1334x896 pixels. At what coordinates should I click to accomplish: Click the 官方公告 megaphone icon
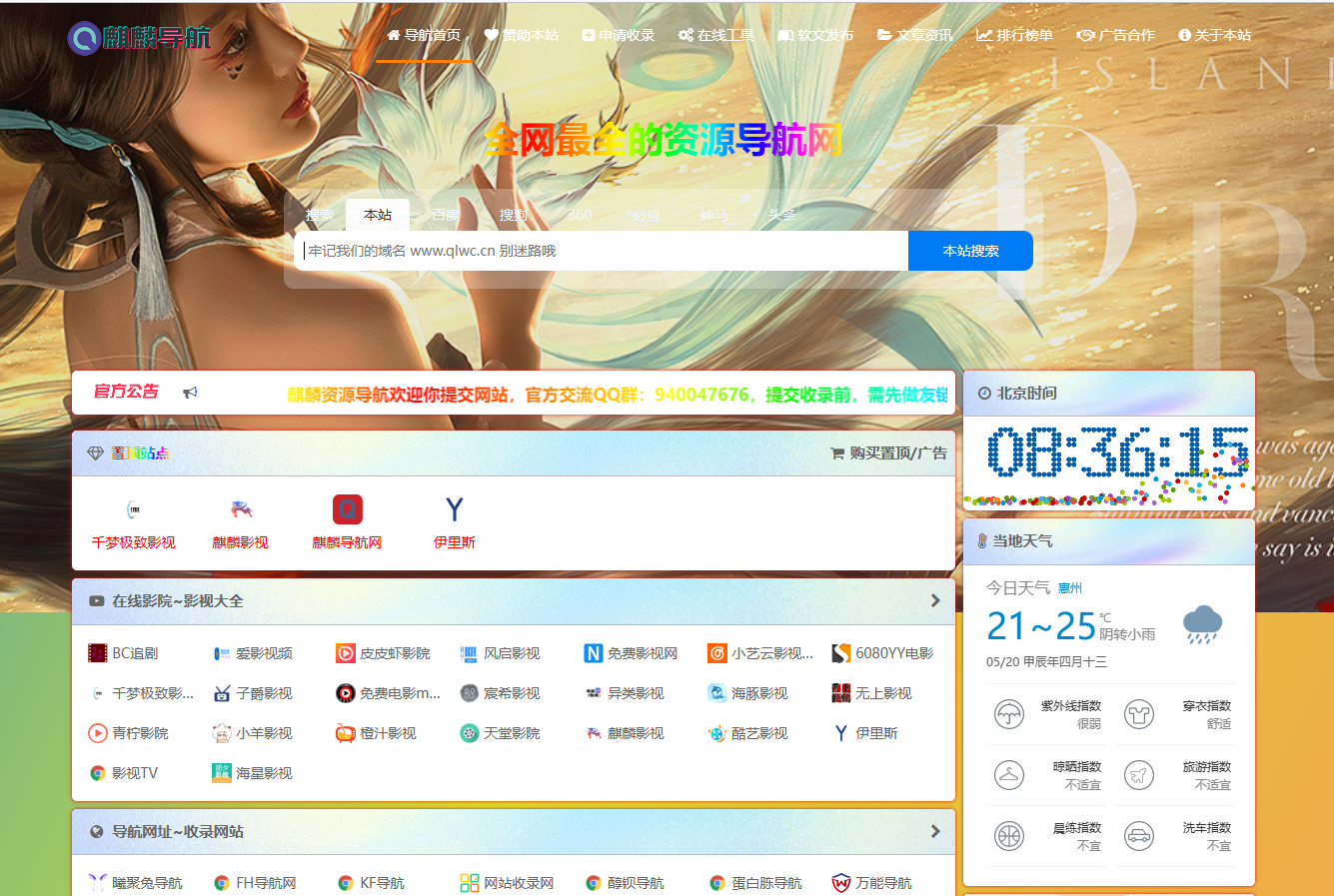pos(190,393)
